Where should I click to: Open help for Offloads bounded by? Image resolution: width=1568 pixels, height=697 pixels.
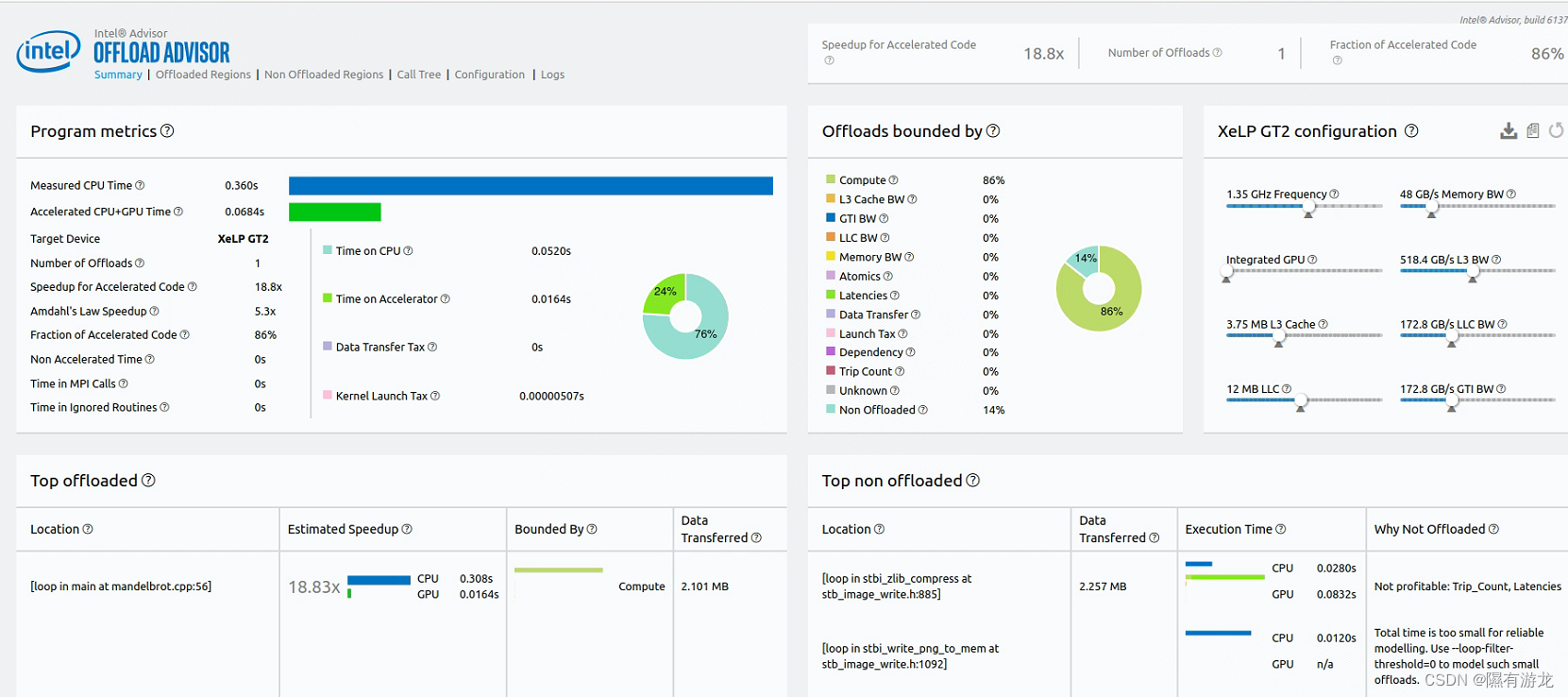tap(993, 131)
